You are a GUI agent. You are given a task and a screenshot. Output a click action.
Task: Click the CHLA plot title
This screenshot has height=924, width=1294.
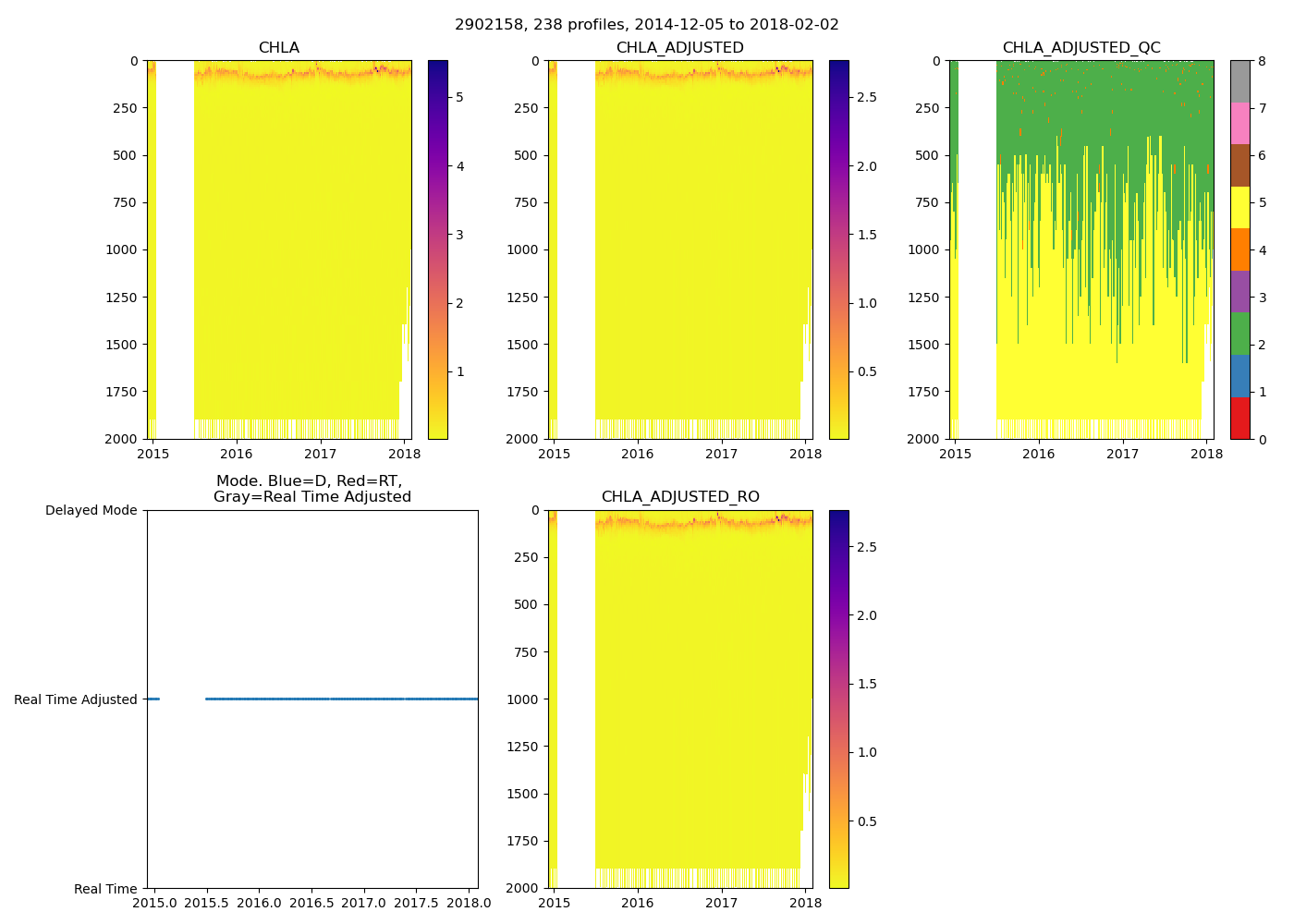[278, 48]
